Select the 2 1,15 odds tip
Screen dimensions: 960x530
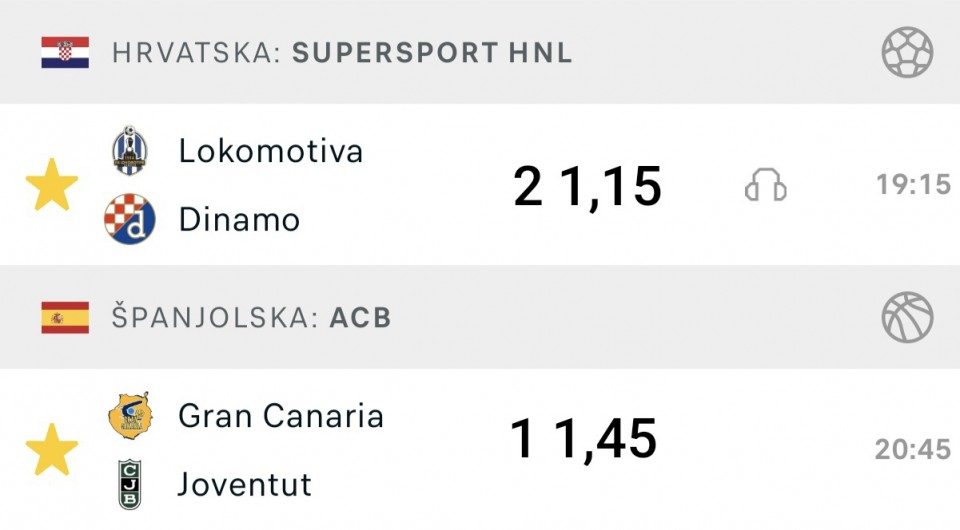pos(588,187)
